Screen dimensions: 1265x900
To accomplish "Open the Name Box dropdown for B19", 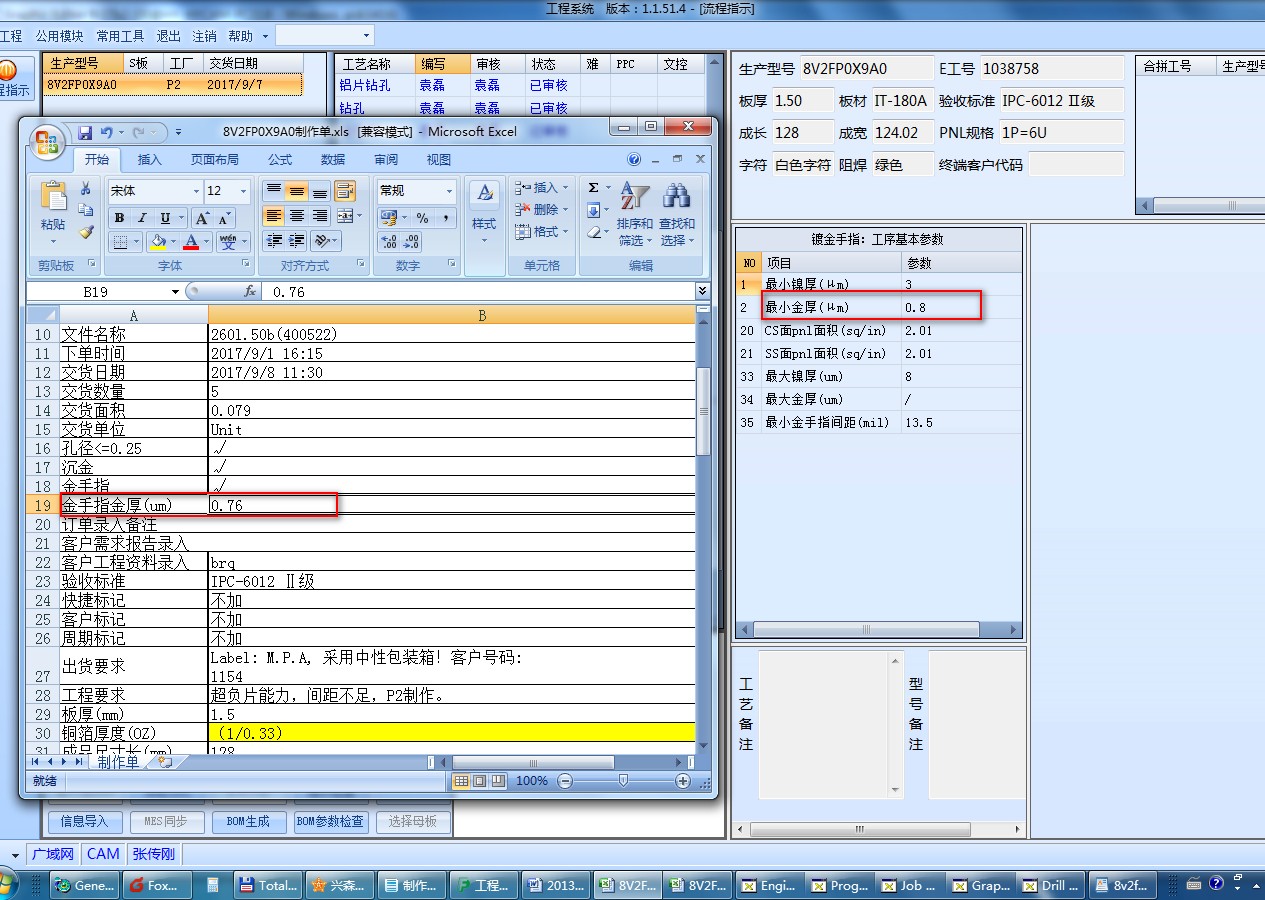I will 176,292.
